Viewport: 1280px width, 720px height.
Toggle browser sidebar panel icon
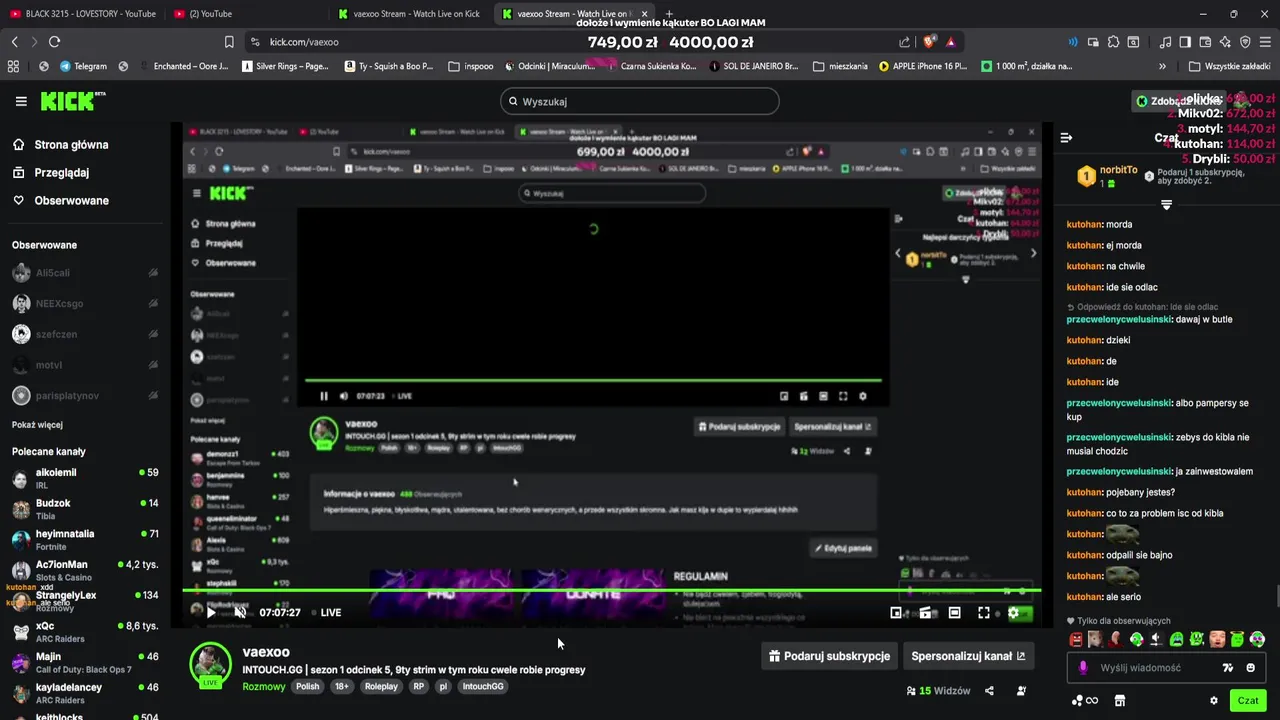coord(1185,42)
